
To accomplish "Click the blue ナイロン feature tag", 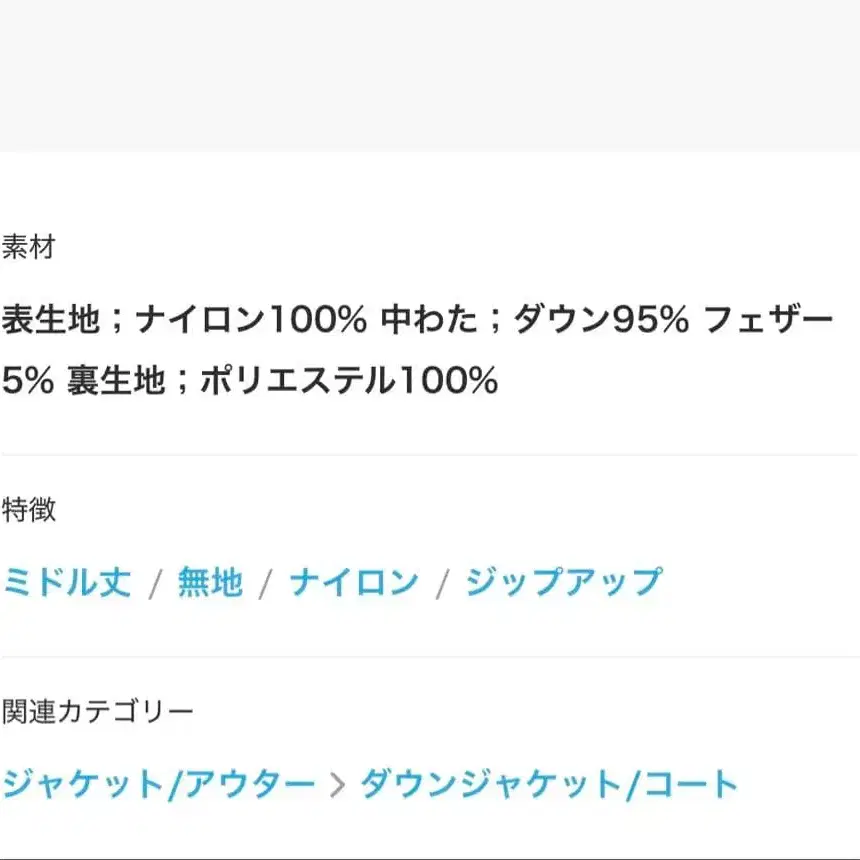I will pos(354,582).
